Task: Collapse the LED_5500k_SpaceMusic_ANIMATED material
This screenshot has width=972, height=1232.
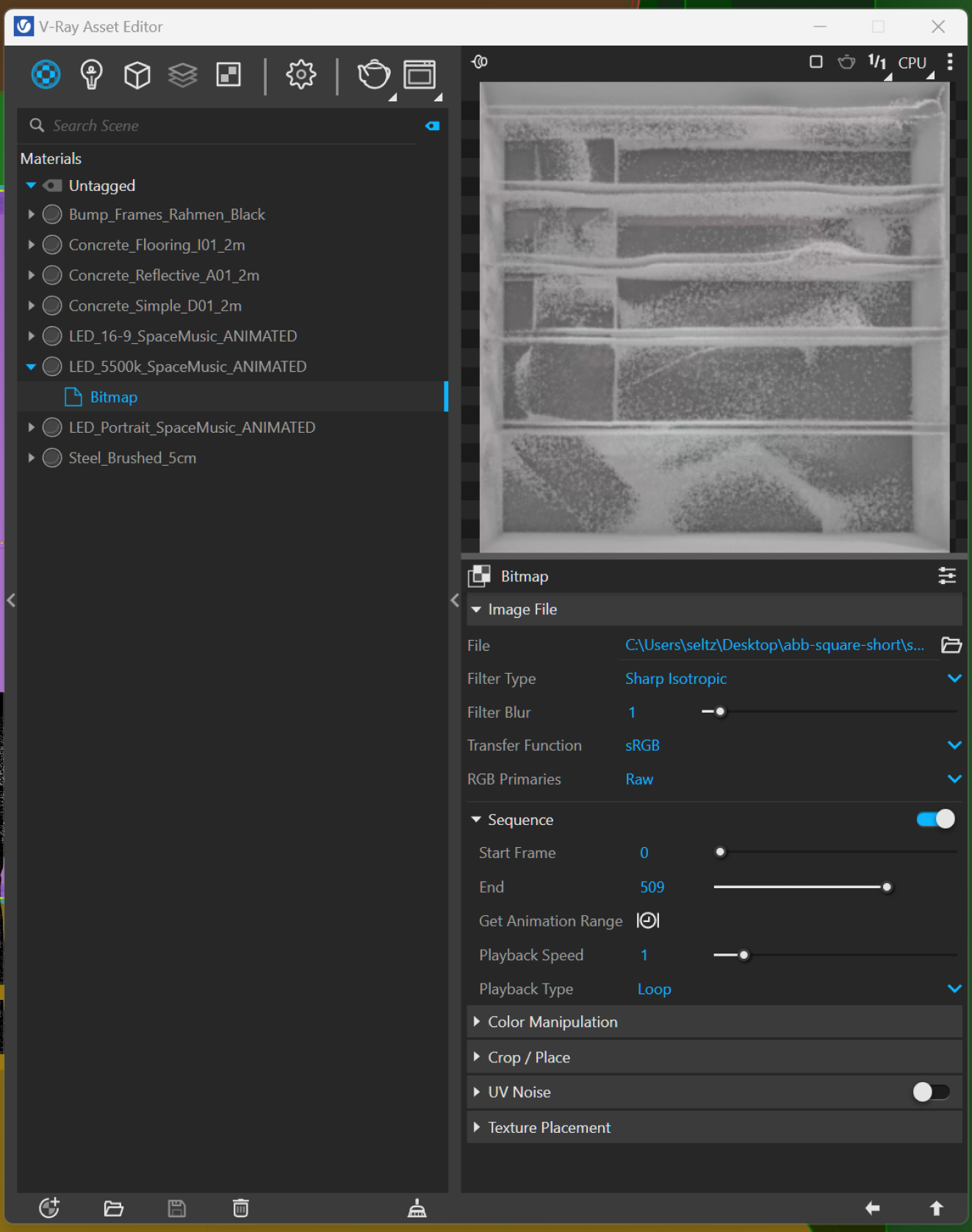Action: click(x=31, y=367)
